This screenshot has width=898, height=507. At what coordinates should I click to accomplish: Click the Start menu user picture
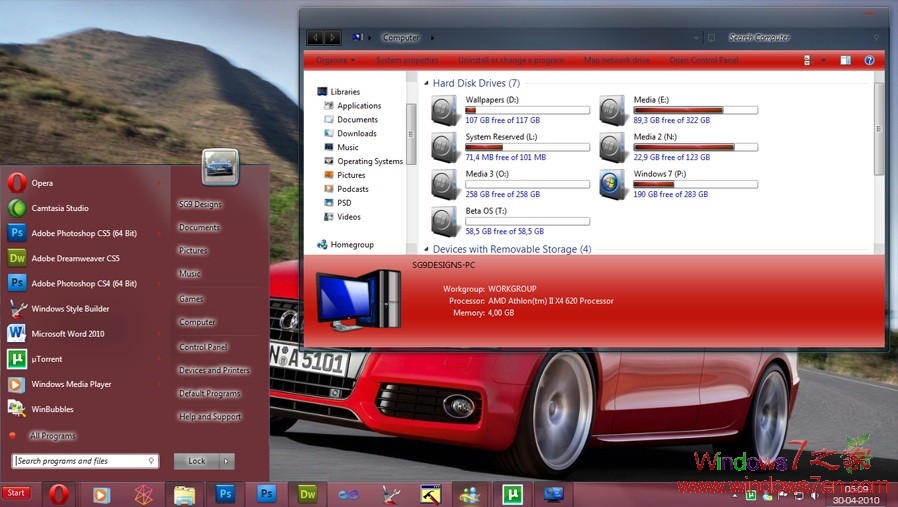click(x=220, y=167)
